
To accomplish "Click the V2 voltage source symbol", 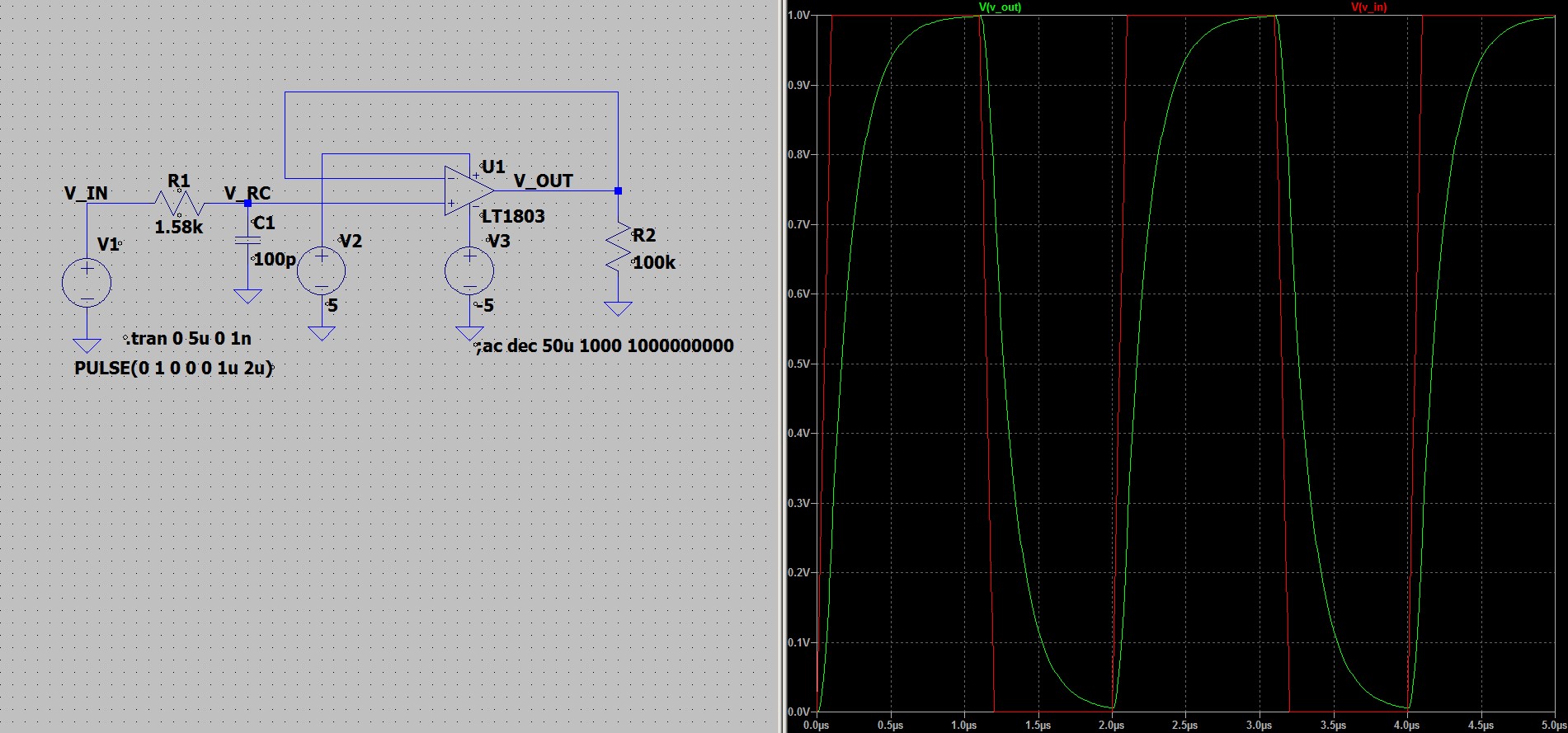I will coord(321,270).
